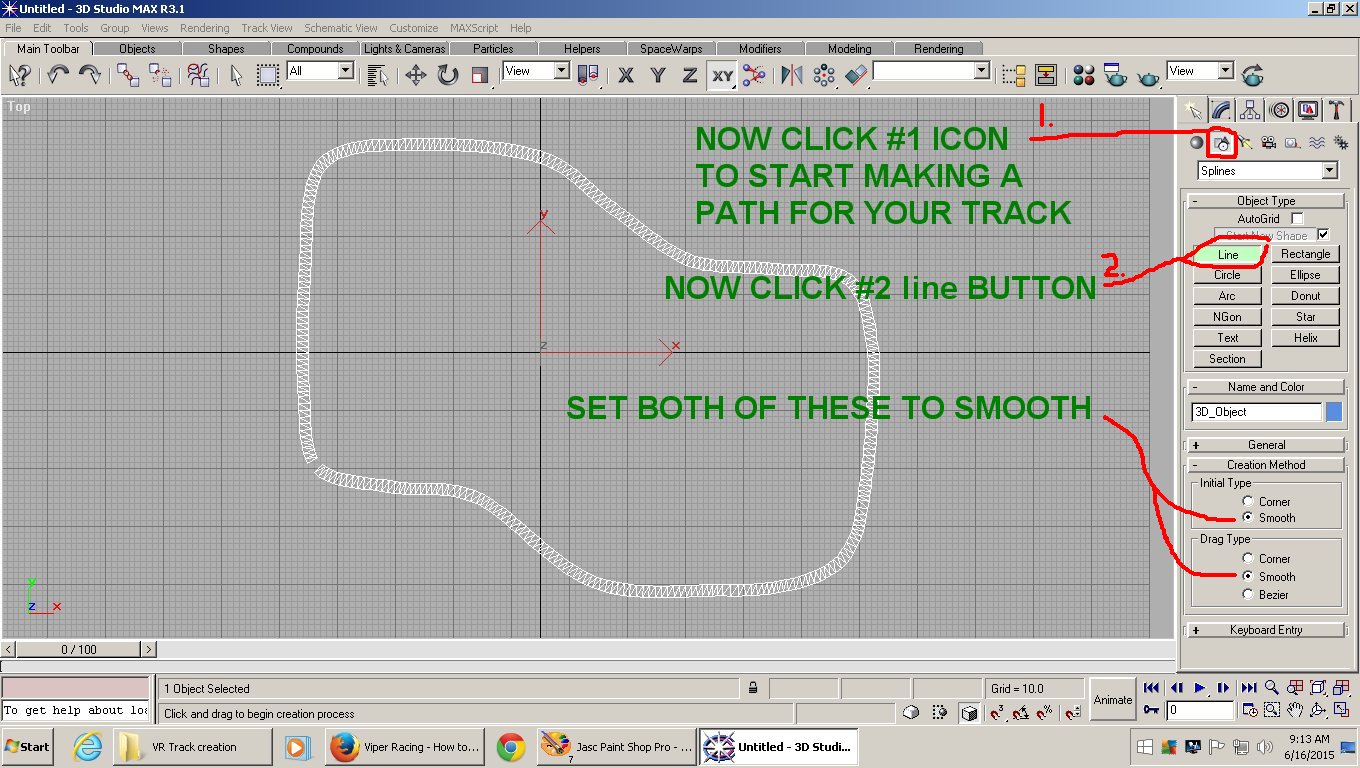Click the Animate button

click(1112, 700)
